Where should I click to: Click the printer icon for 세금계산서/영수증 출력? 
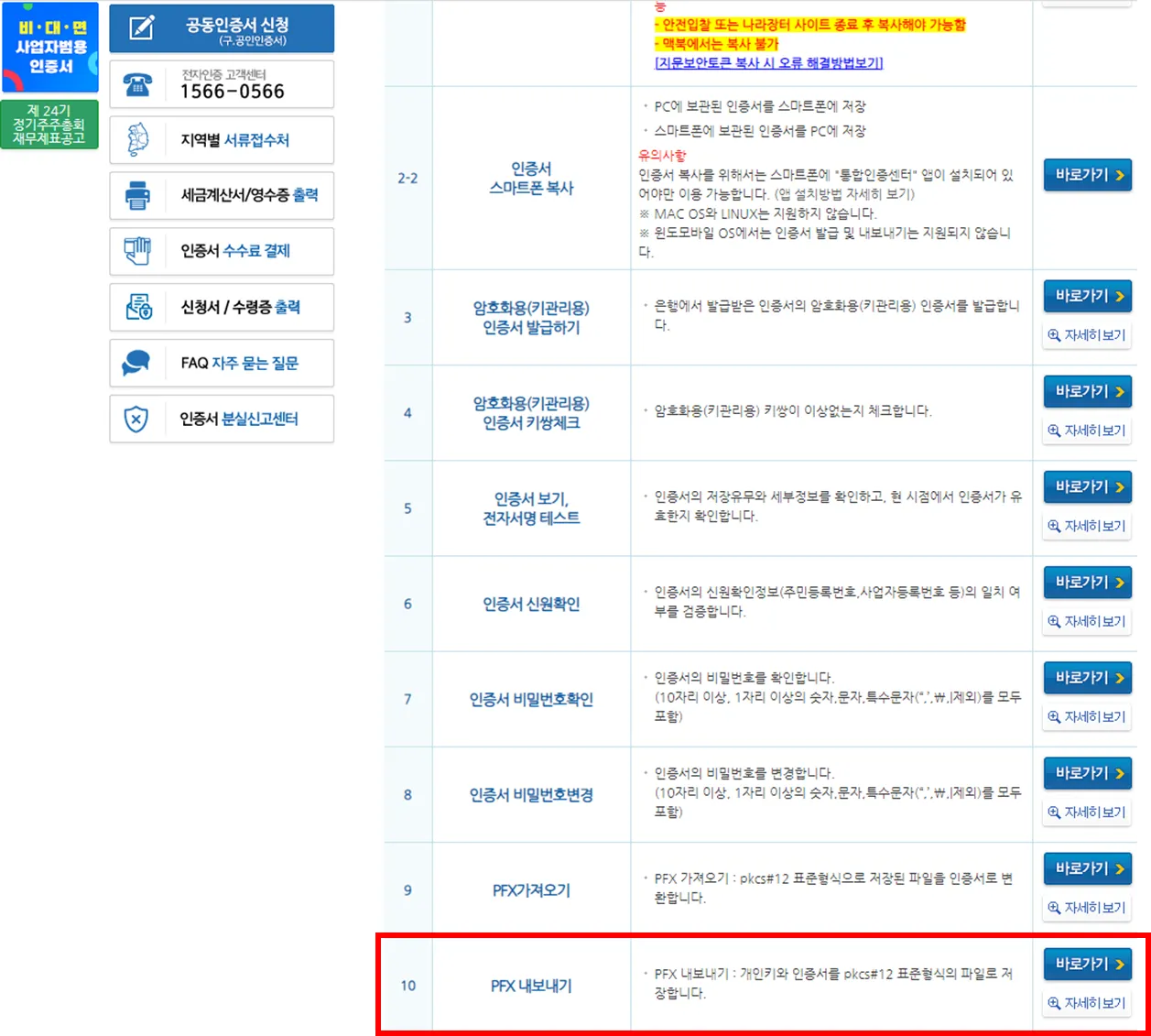[x=137, y=195]
